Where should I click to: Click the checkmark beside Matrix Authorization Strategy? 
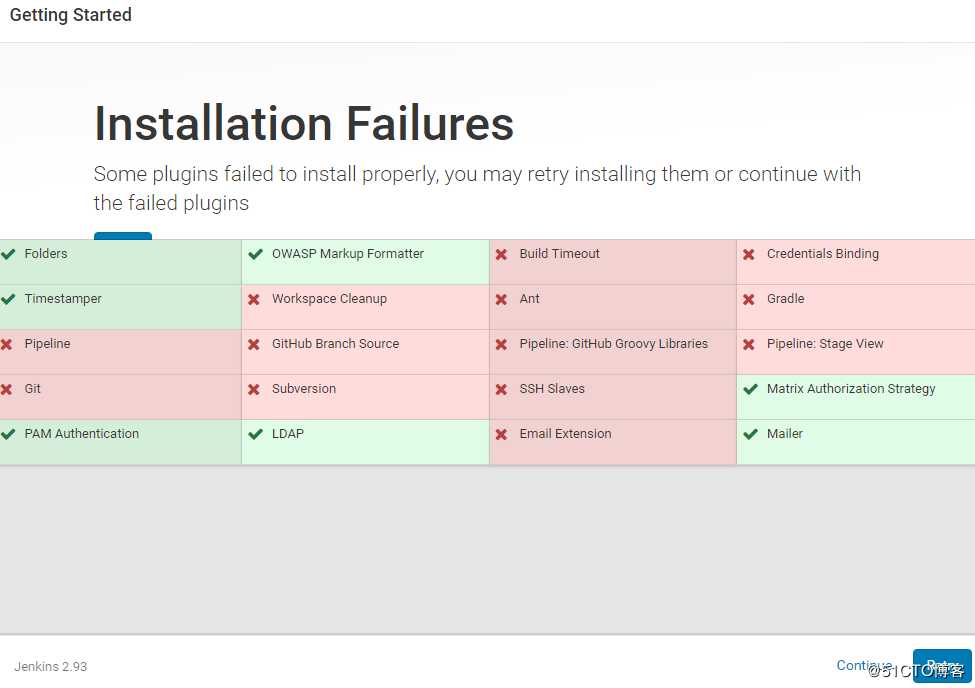750,389
